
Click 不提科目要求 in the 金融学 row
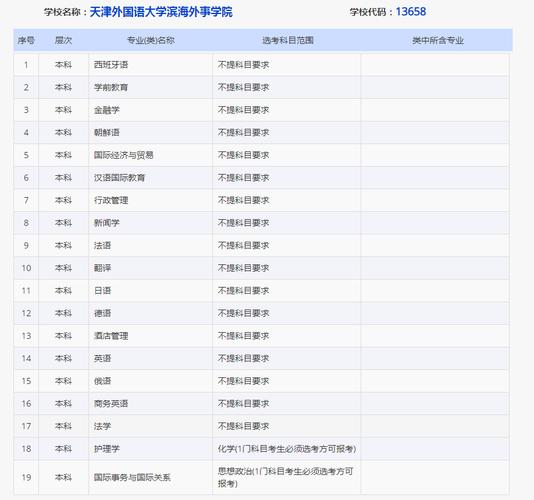coord(244,110)
